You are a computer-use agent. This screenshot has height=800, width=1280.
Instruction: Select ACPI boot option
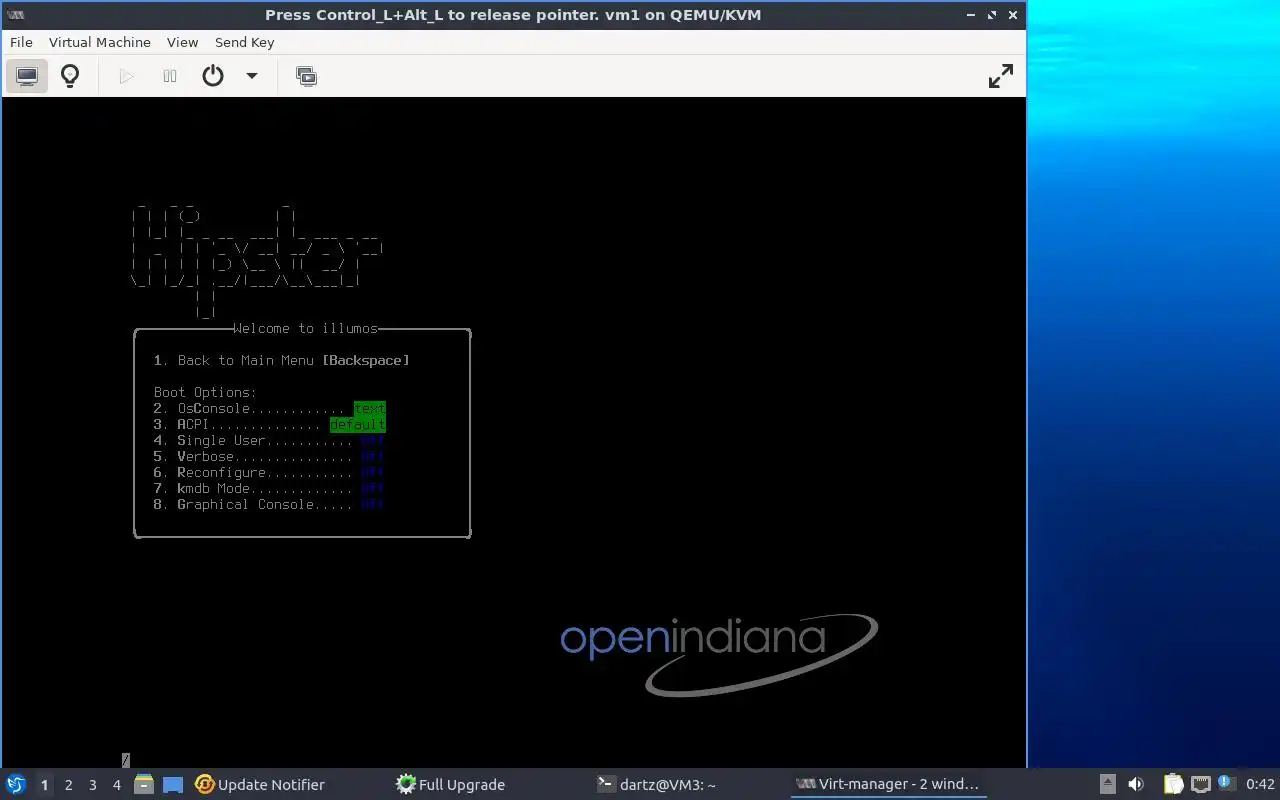(x=269, y=424)
